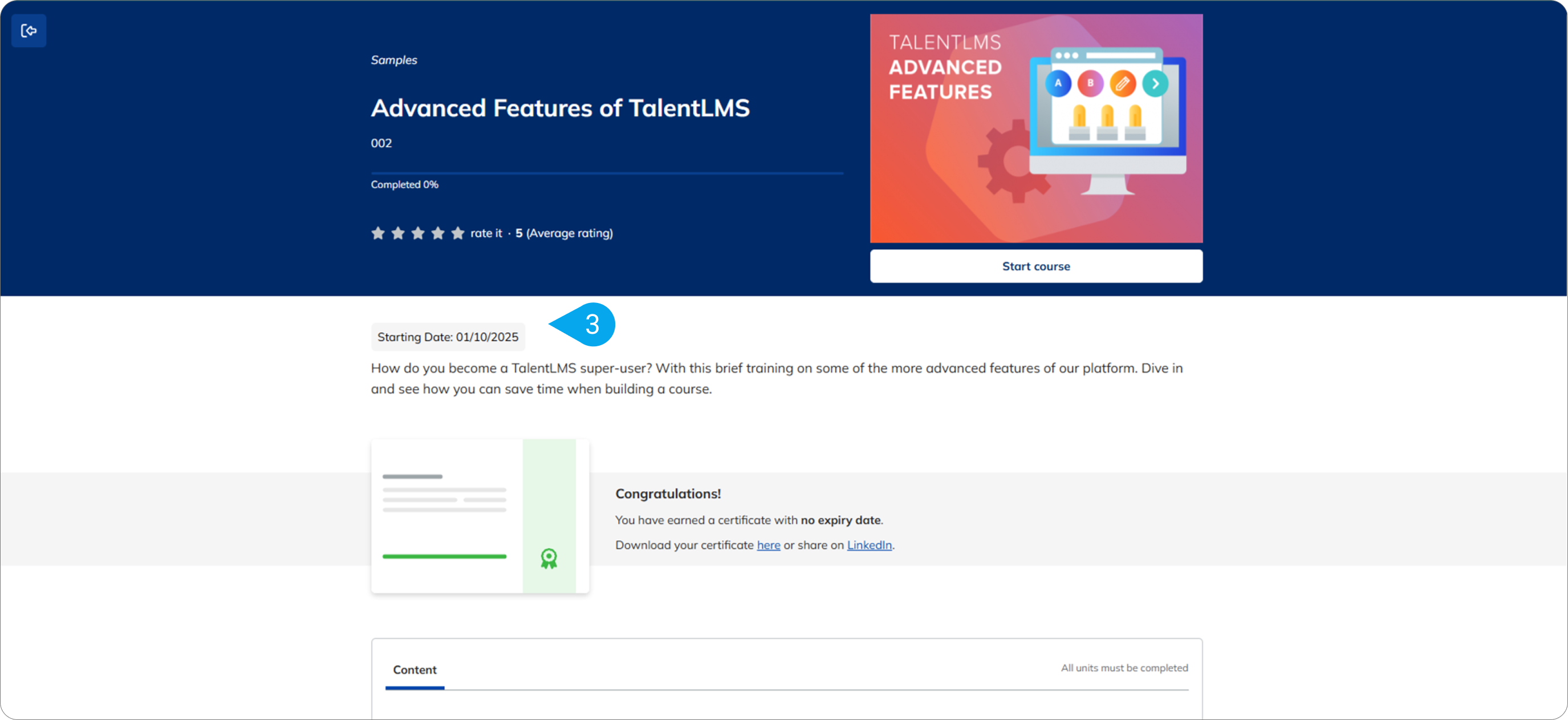Click the rate it label
1568x720 pixels.
pos(486,233)
